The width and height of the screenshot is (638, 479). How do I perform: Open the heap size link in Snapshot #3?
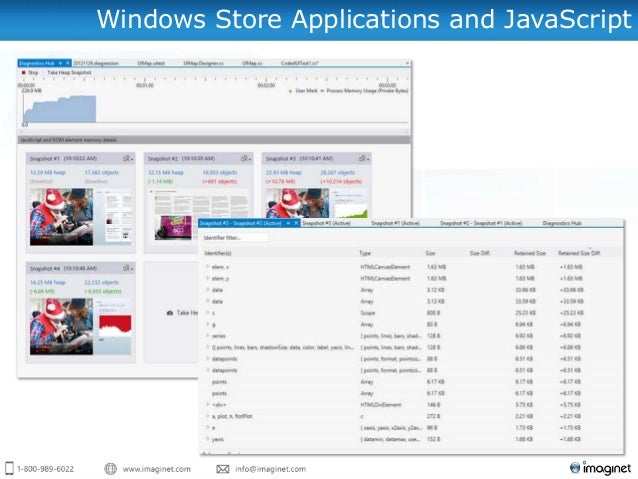pyautogui.click(x=284, y=173)
